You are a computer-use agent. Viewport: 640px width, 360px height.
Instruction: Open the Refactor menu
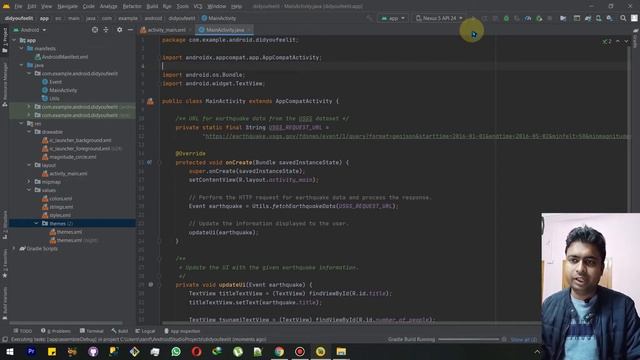(132, 6)
